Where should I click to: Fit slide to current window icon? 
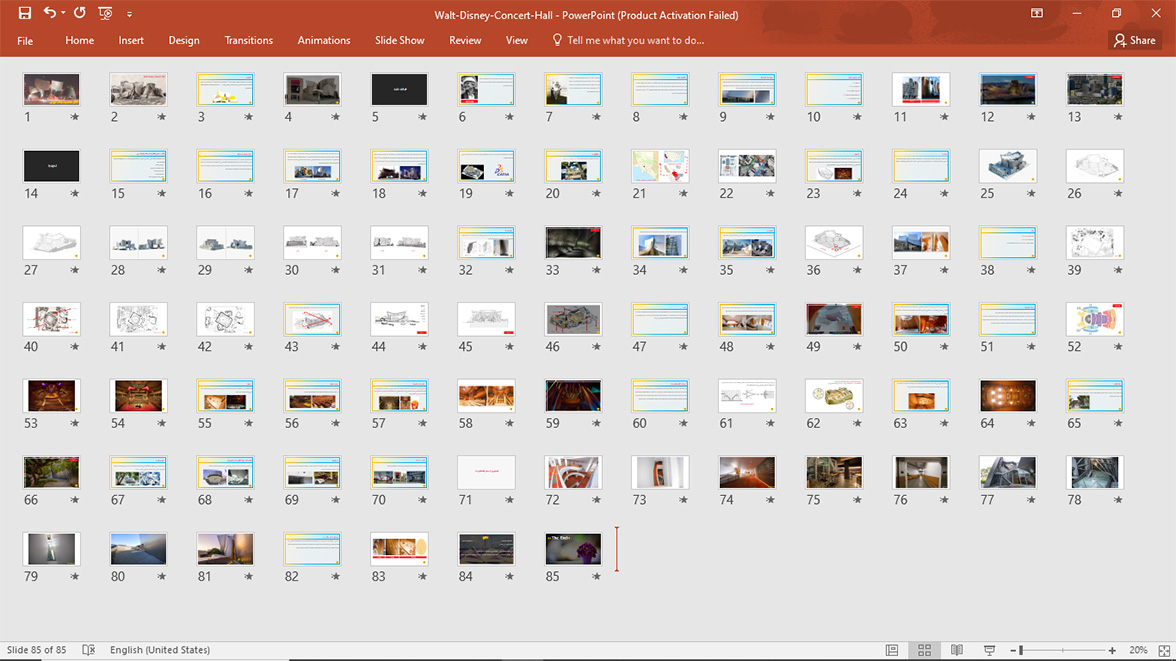pos(1164,650)
